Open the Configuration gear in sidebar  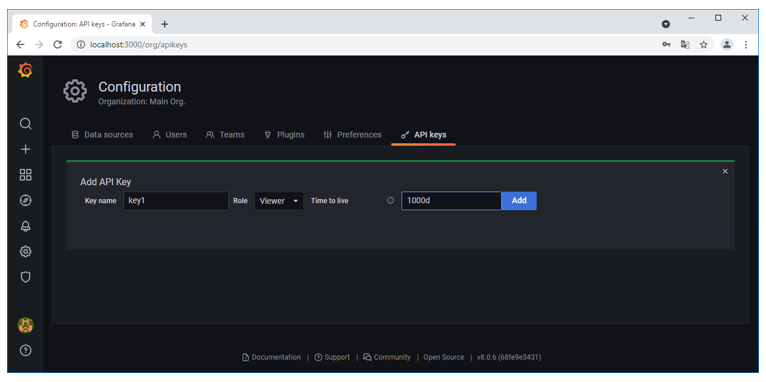[25, 252]
